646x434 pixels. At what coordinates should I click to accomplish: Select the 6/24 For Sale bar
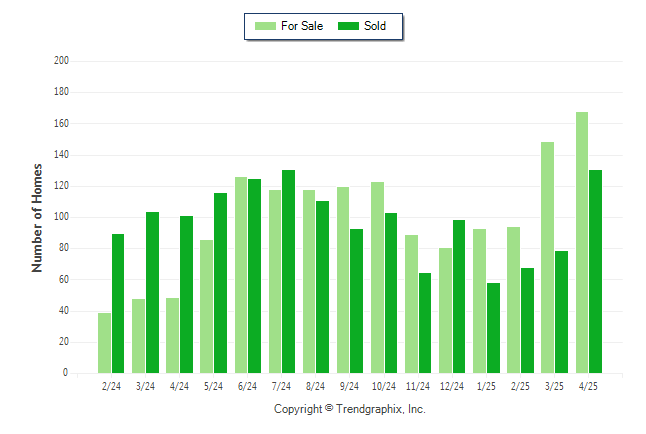241,275
